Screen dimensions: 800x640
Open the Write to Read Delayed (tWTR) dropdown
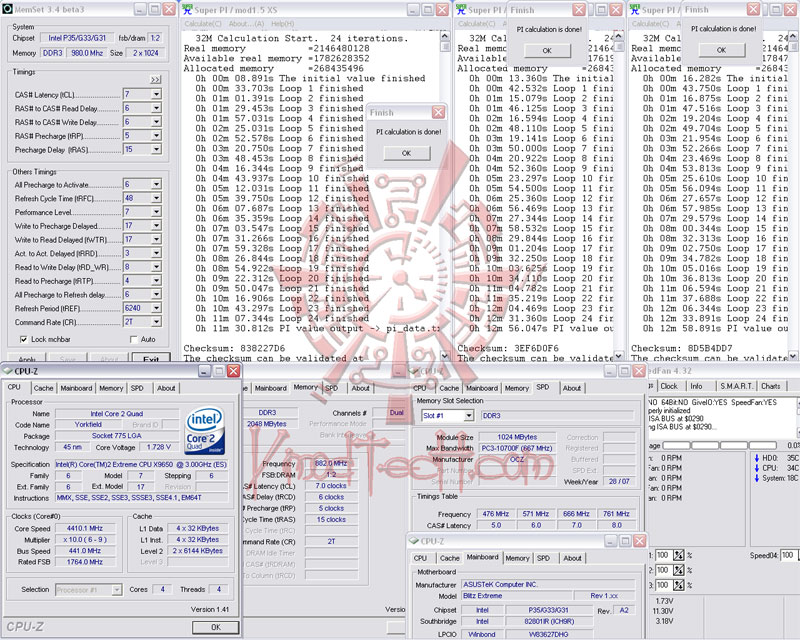[x=156, y=239]
